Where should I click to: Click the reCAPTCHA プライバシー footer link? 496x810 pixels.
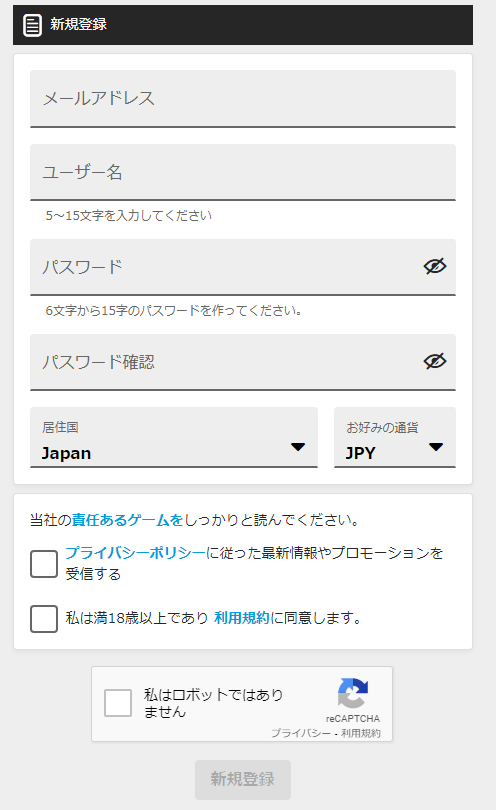(x=301, y=733)
